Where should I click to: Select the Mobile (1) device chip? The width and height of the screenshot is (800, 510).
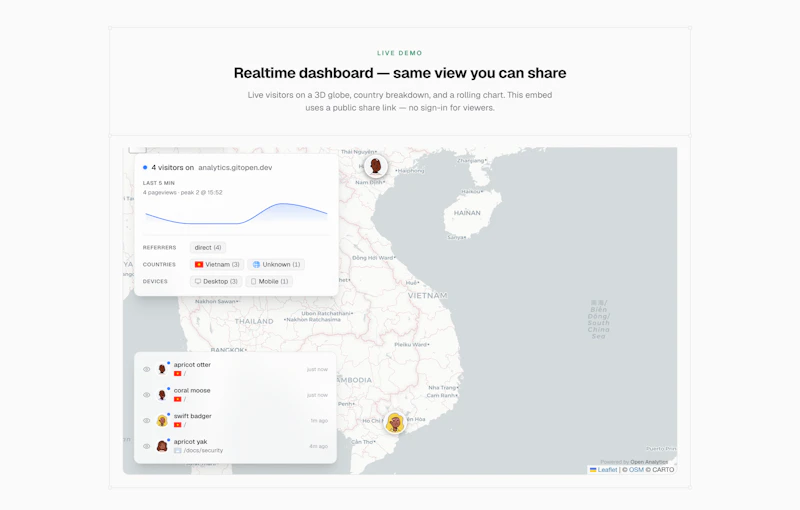(269, 281)
